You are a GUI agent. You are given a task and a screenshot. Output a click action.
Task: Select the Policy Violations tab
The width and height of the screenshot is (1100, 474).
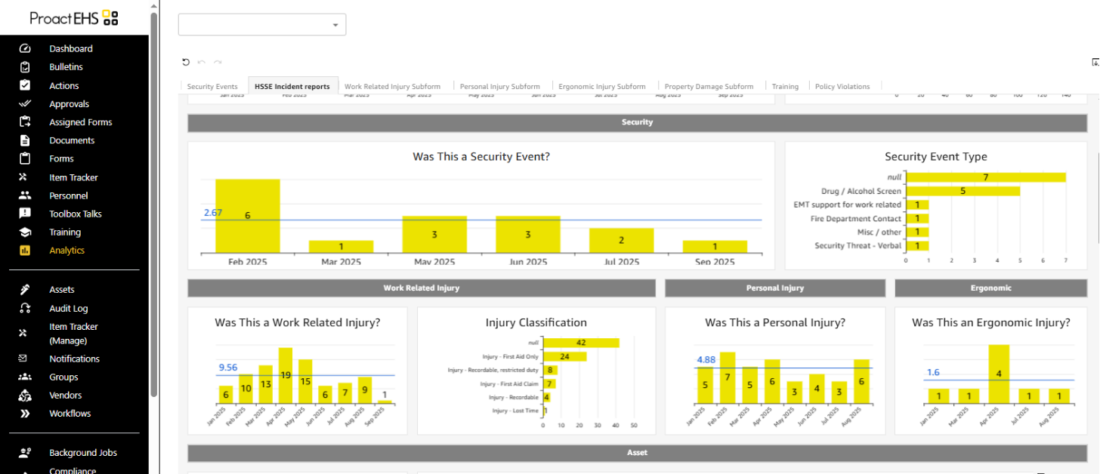tap(842, 87)
